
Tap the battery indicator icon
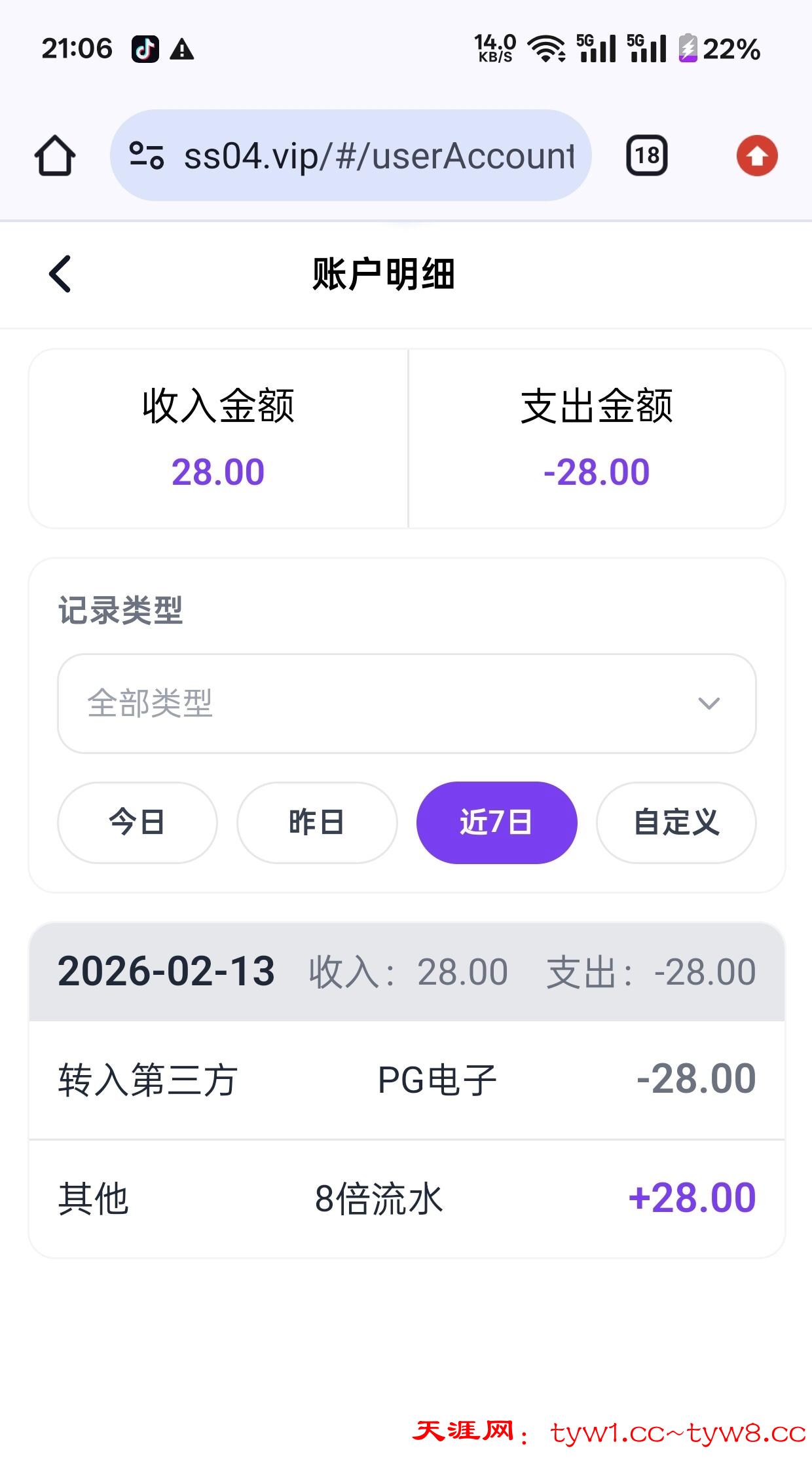tap(688, 49)
